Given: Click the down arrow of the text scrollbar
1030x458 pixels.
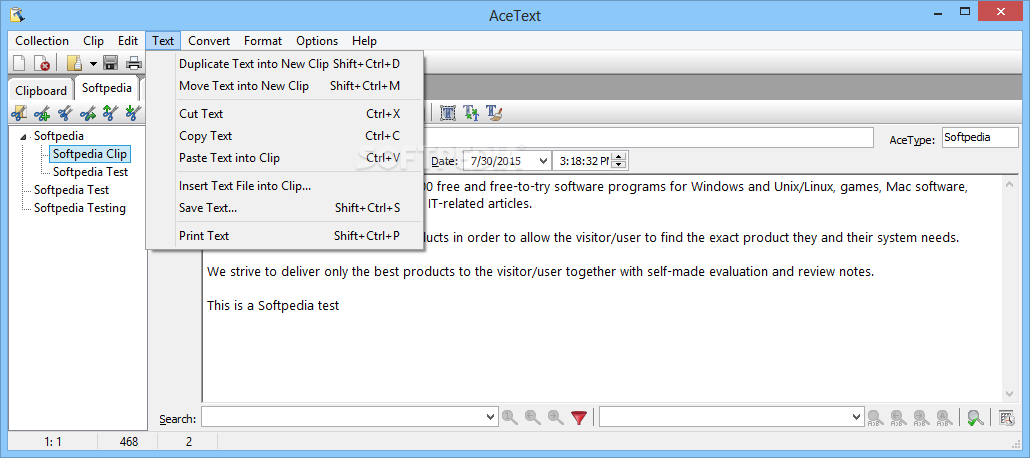Looking at the screenshot, I should click(x=1010, y=394).
